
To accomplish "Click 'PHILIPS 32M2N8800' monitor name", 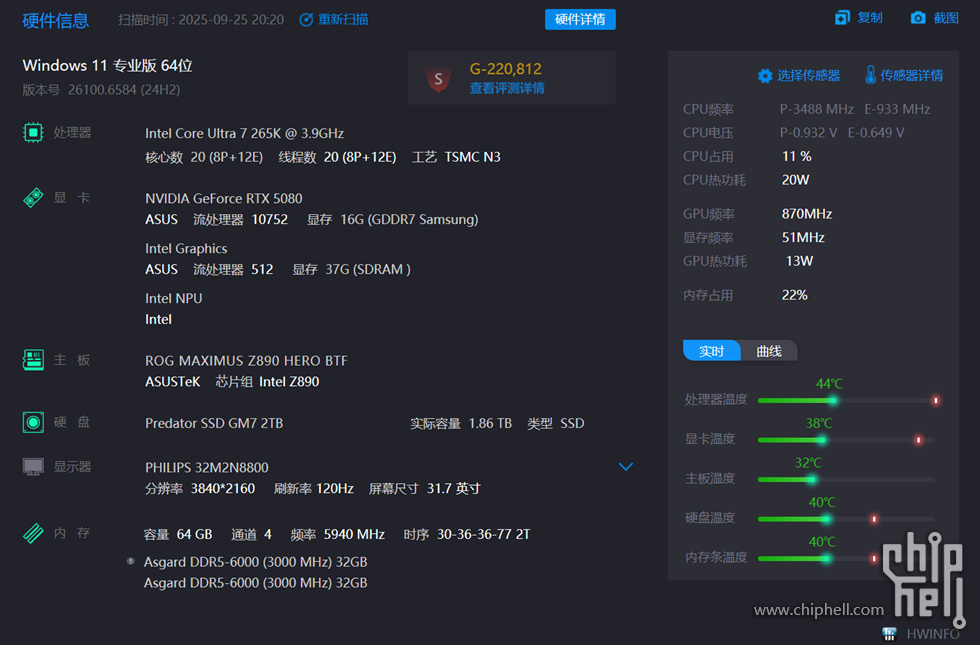I will click(207, 468).
